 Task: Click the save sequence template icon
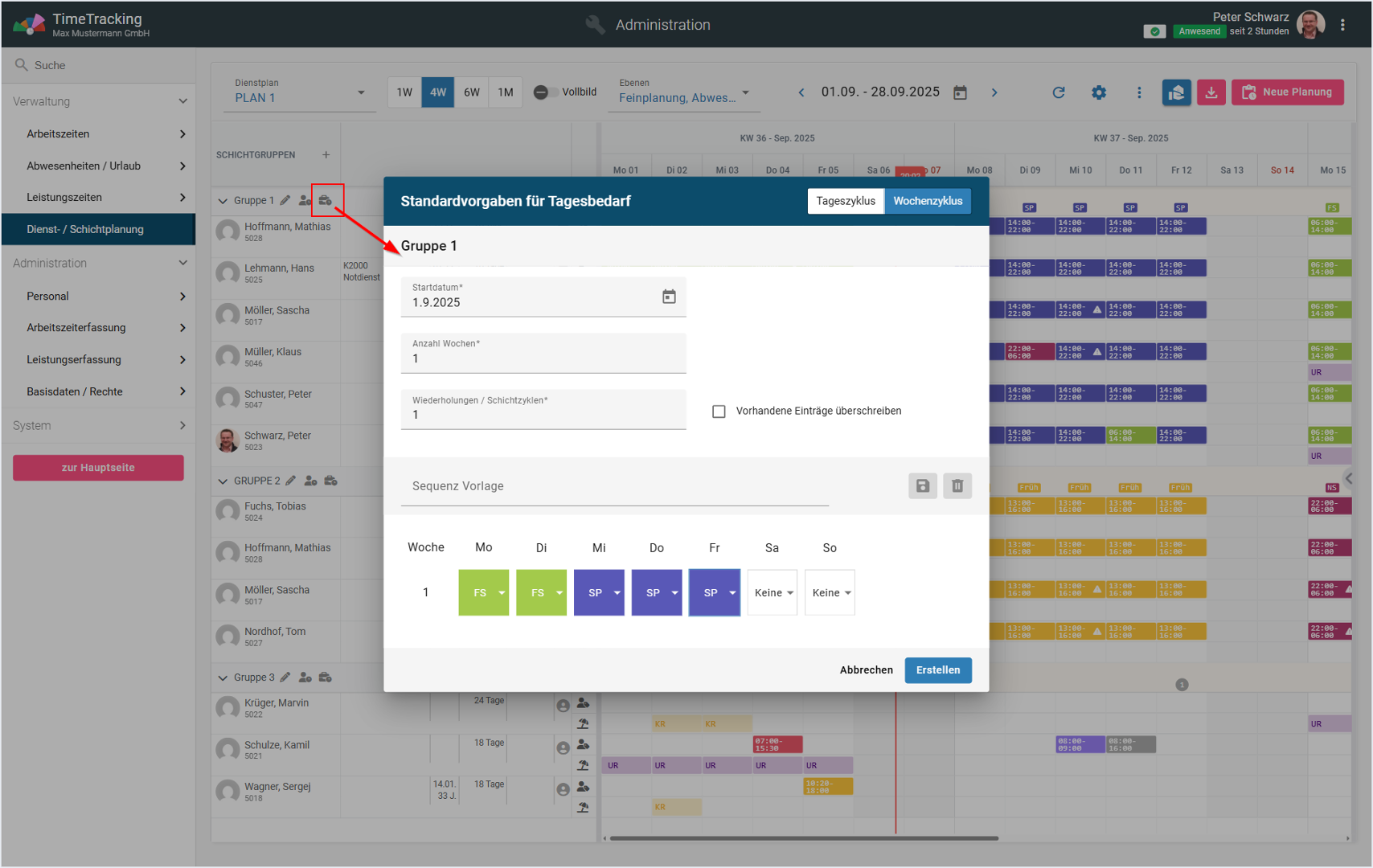click(922, 486)
